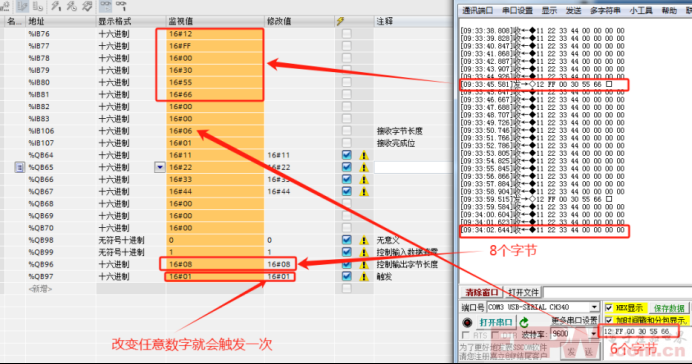The height and width of the screenshot is (364, 692).
Task: Toggle 加时间戳和分包显示 checkbox
Action: 609,320
